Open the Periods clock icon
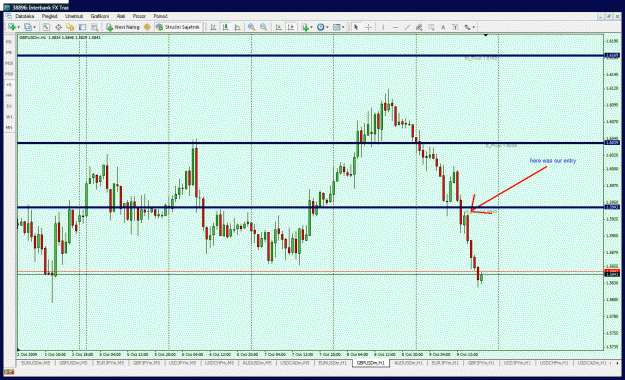Viewport: 625px width, 380px height. pos(320,27)
